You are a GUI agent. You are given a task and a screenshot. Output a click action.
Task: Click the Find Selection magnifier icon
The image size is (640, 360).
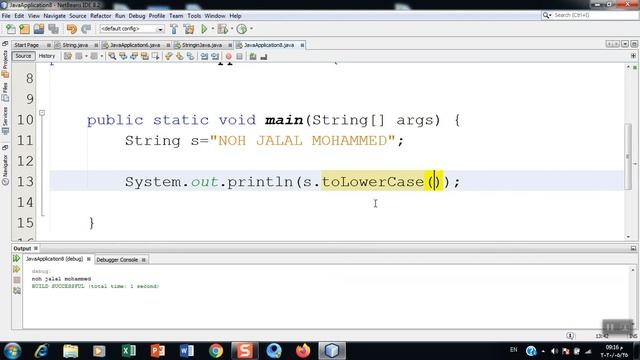tap(112, 56)
